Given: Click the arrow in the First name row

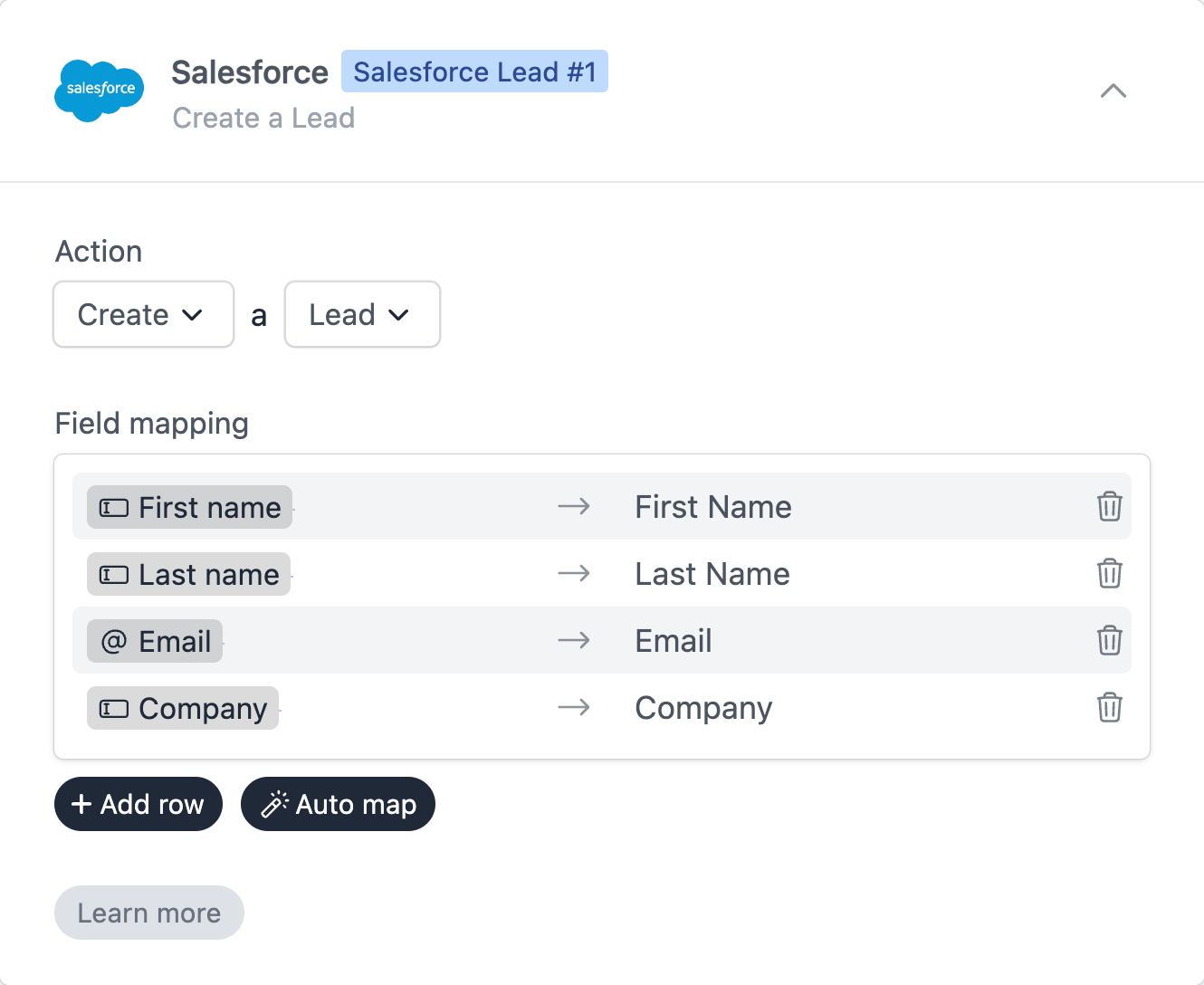Looking at the screenshot, I should click(x=574, y=506).
